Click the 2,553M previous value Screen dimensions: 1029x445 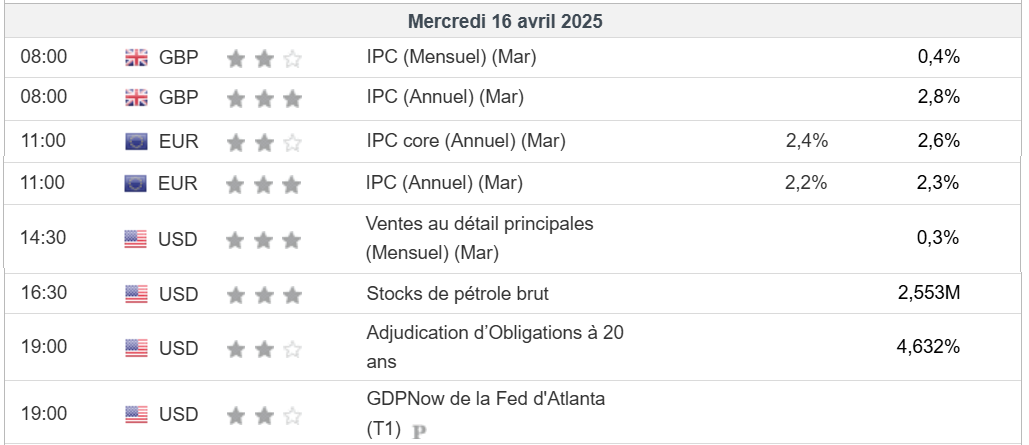click(929, 294)
